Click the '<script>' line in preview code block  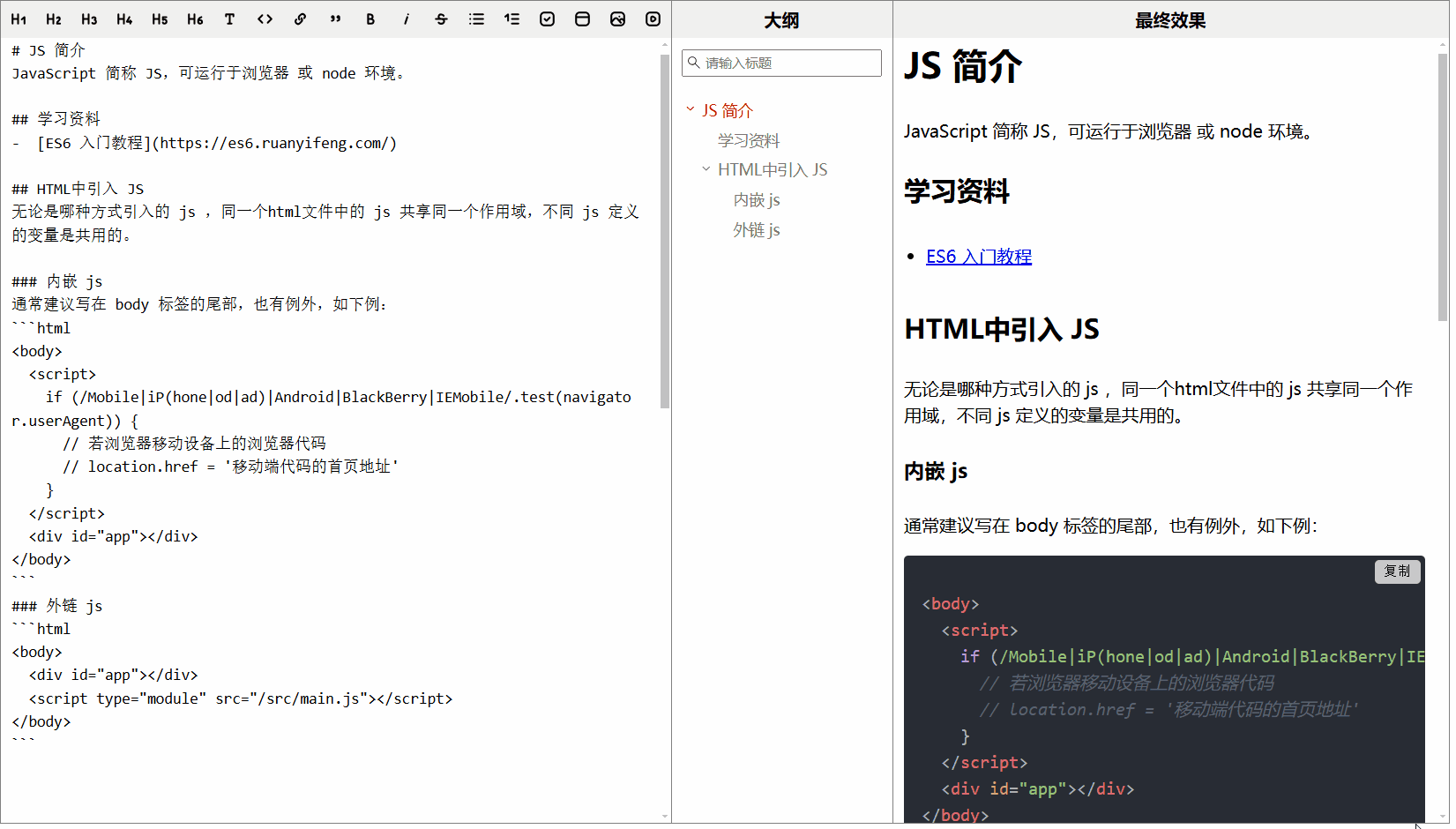pos(980,631)
